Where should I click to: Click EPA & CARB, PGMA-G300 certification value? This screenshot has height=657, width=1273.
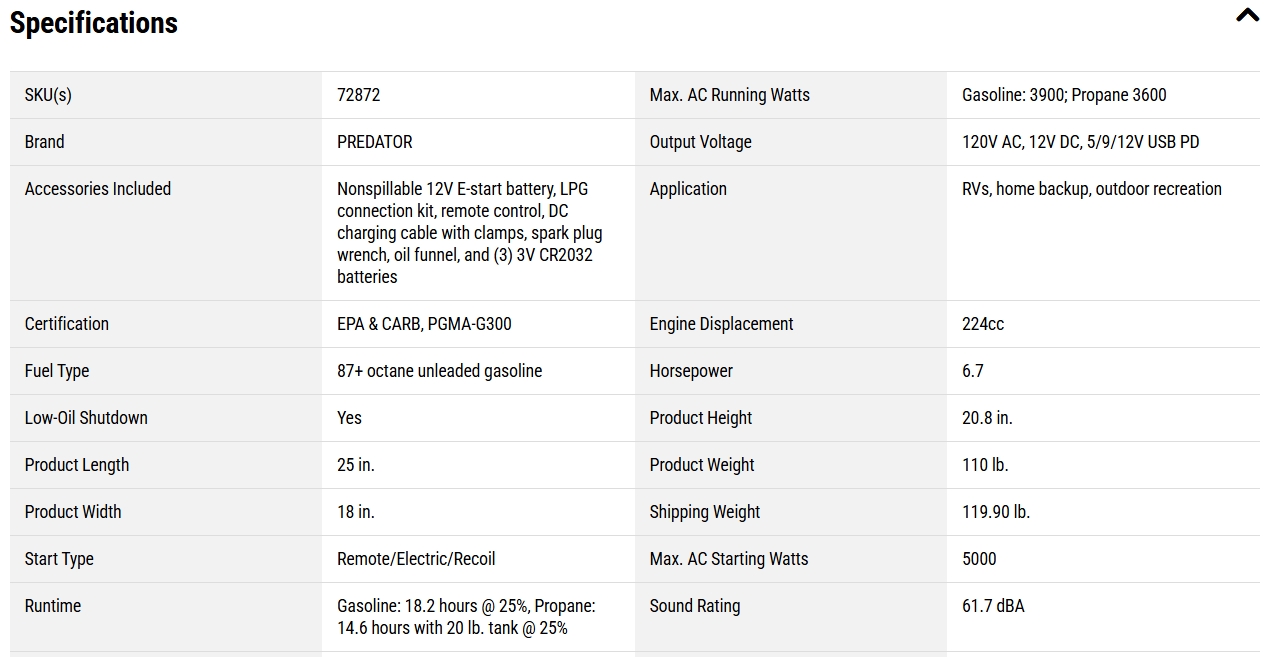click(x=424, y=324)
